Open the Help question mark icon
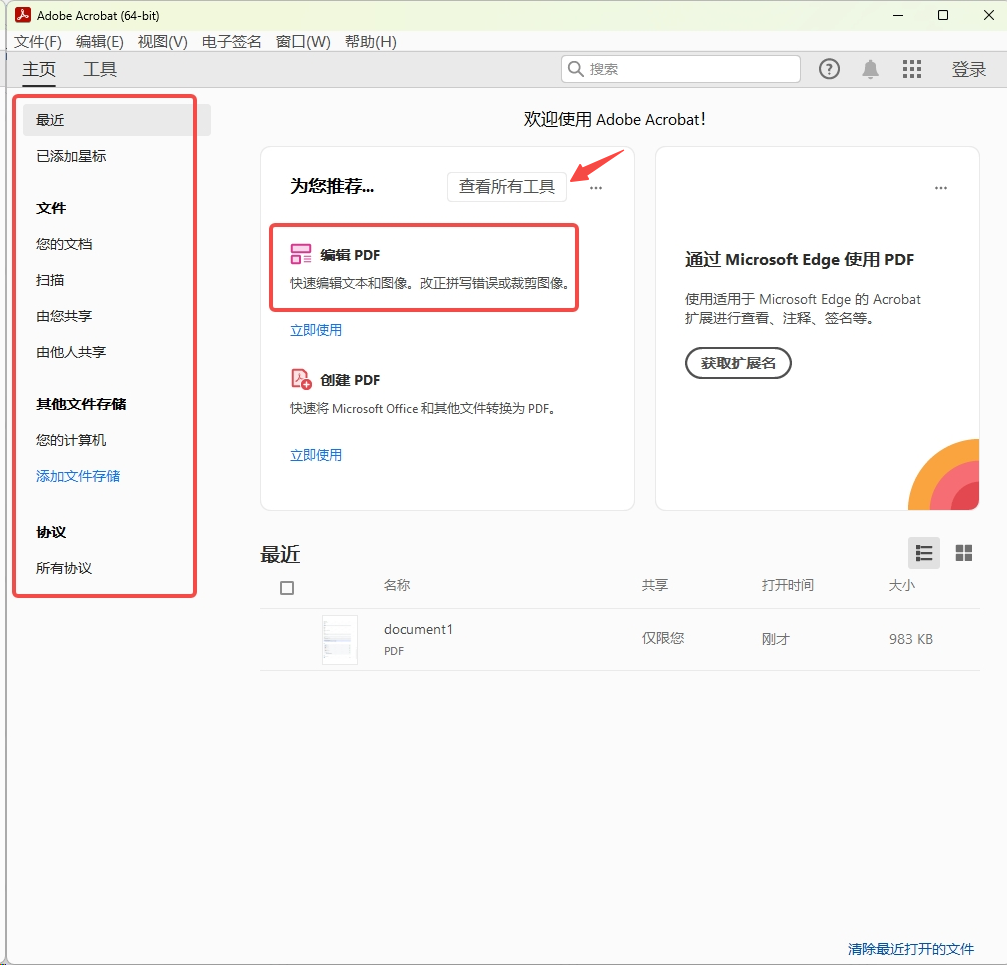The height and width of the screenshot is (965, 1007). [829, 69]
